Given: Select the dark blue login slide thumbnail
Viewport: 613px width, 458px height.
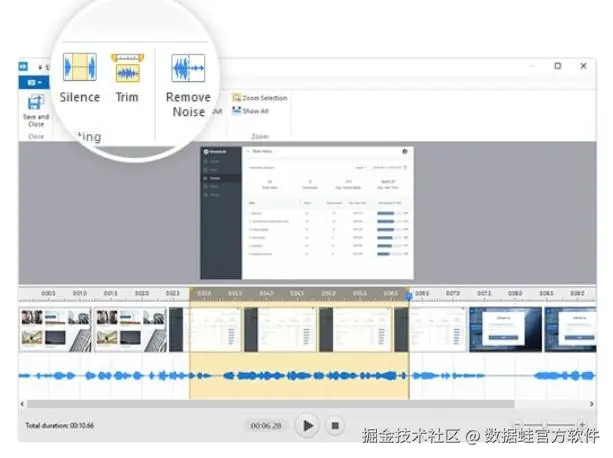Looking at the screenshot, I should [505, 330].
